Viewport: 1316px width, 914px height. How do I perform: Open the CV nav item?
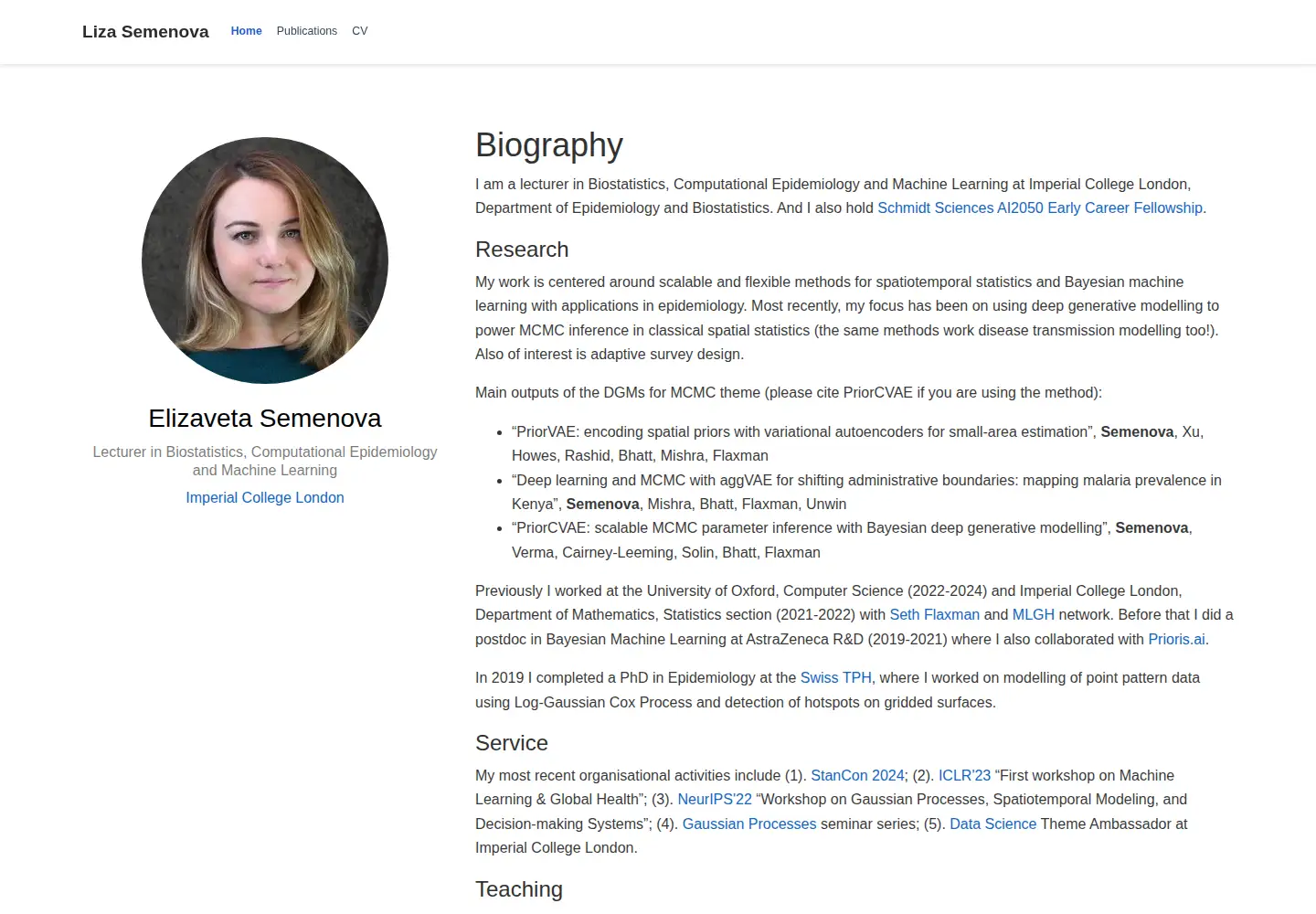[360, 31]
